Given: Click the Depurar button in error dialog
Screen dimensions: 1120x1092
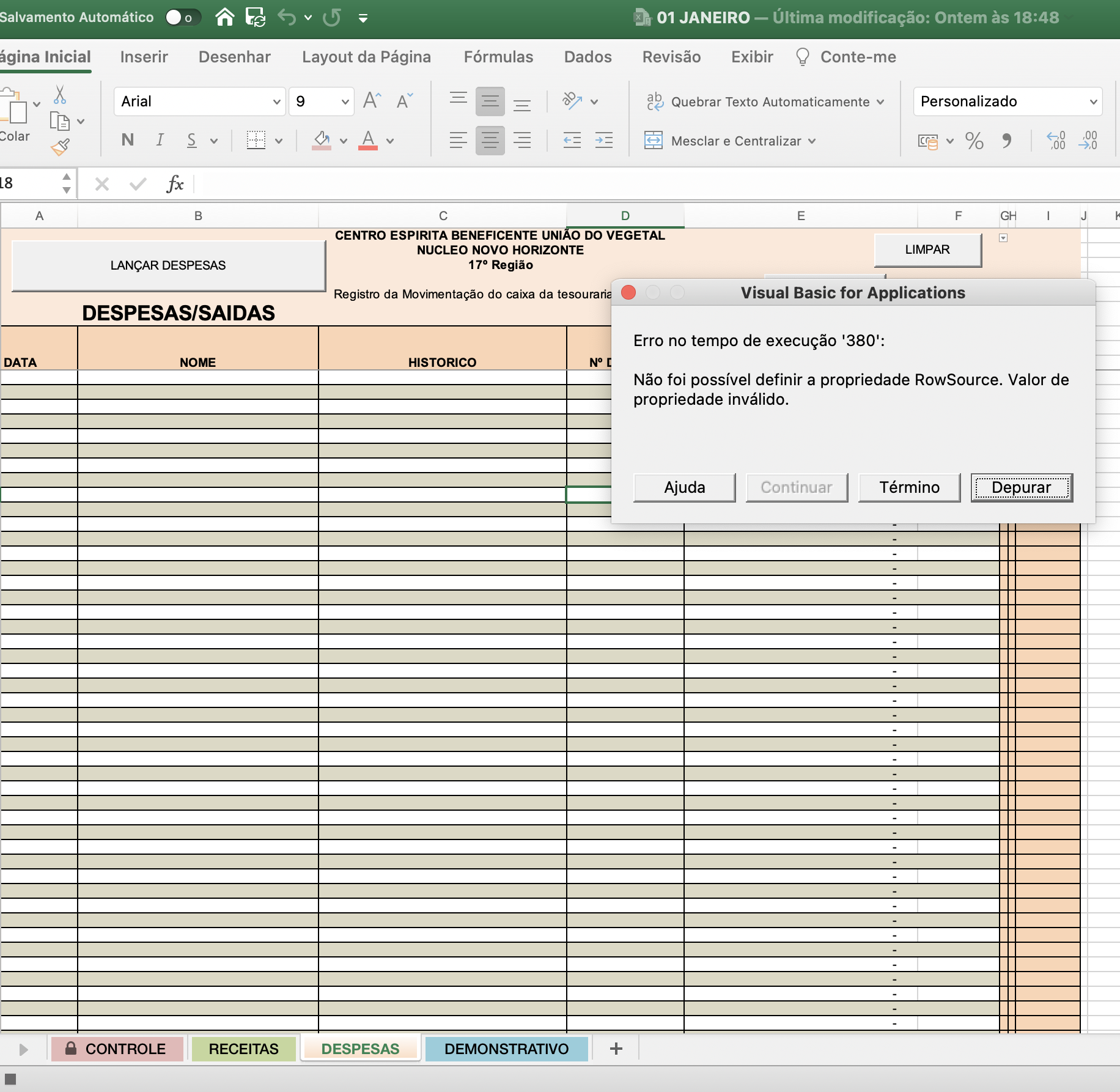Looking at the screenshot, I should (1022, 487).
